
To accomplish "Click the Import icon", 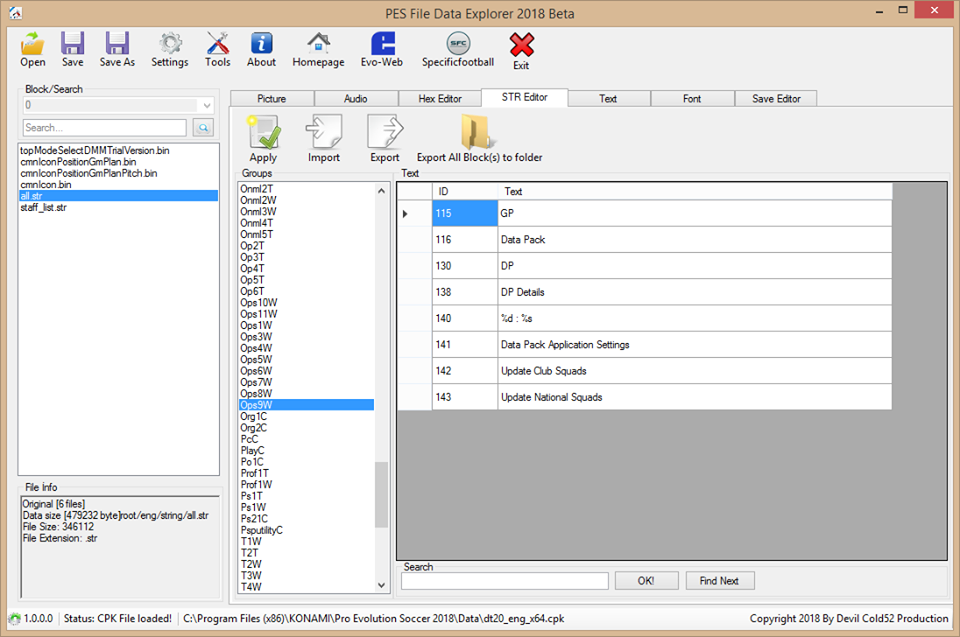I will coord(324,135).
